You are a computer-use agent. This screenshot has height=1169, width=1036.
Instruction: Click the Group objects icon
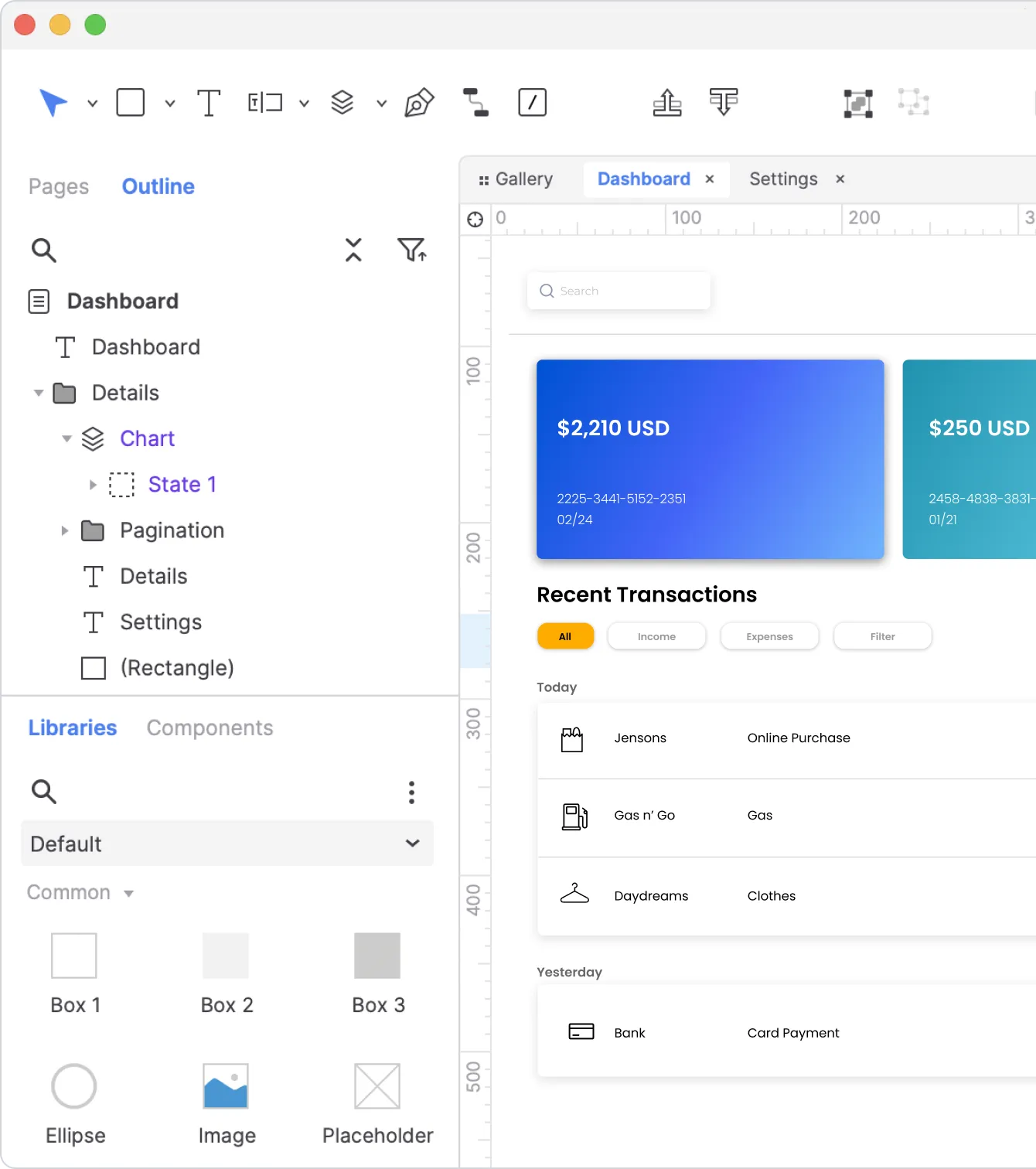857,103
